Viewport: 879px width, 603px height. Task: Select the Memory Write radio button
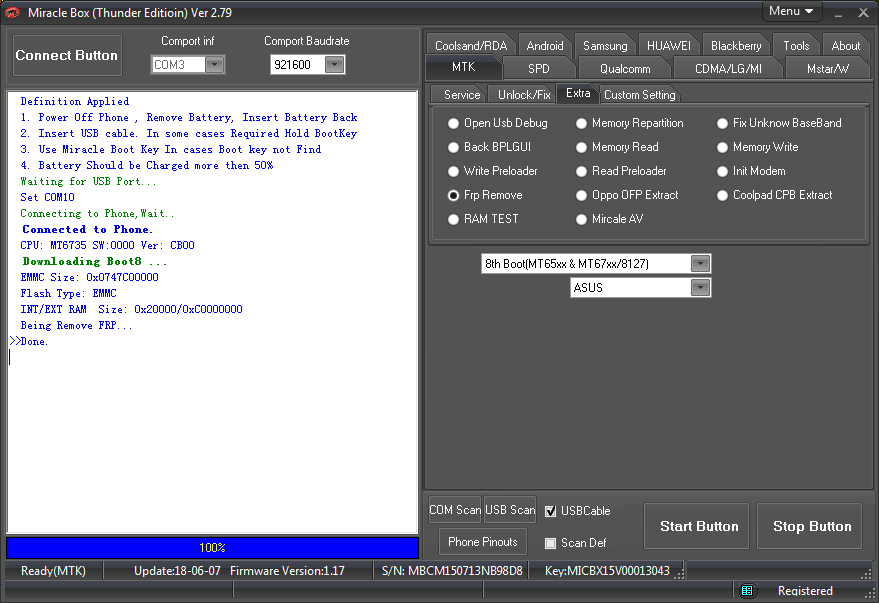point(723,147)
